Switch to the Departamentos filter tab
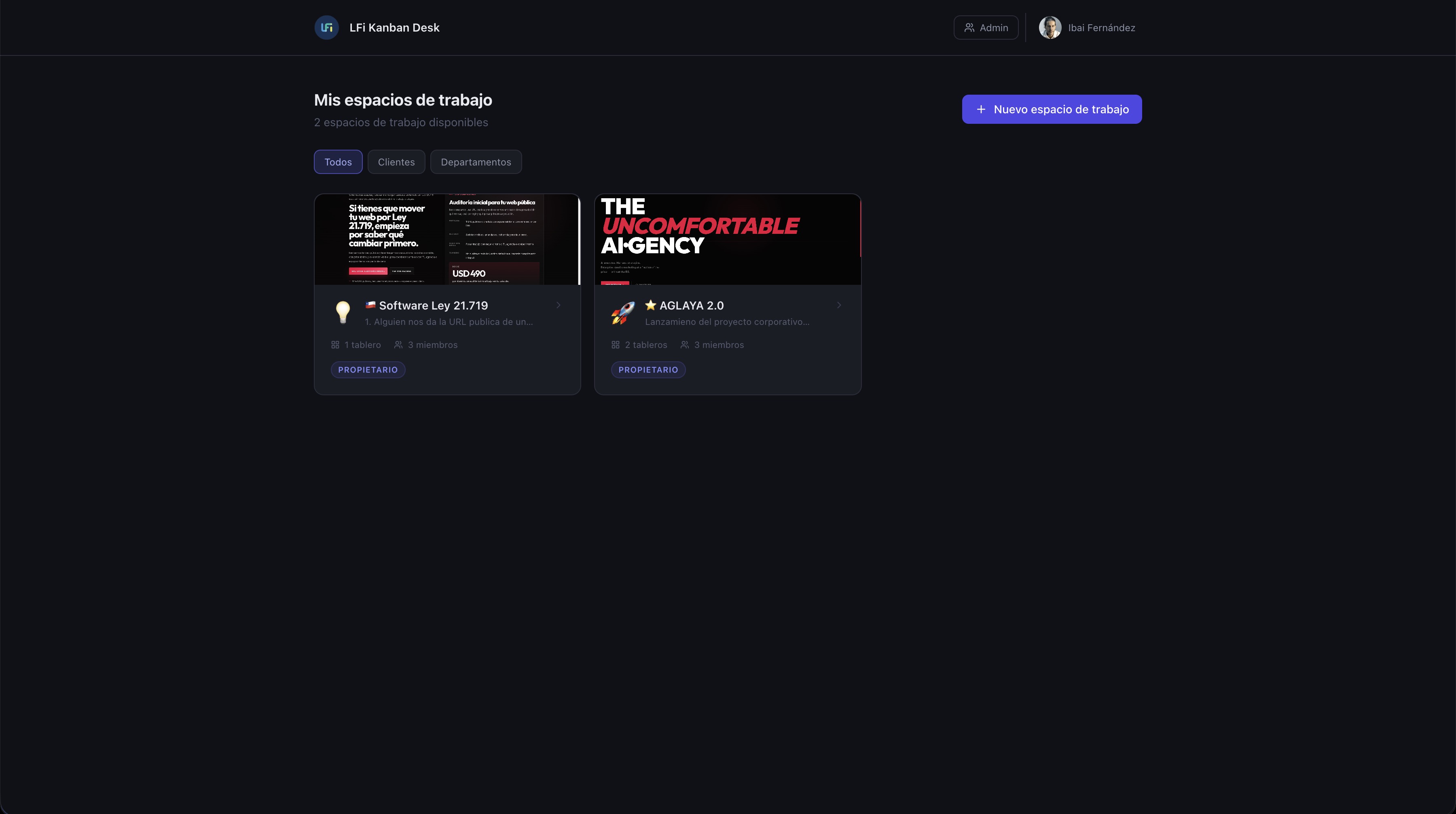 475,162
